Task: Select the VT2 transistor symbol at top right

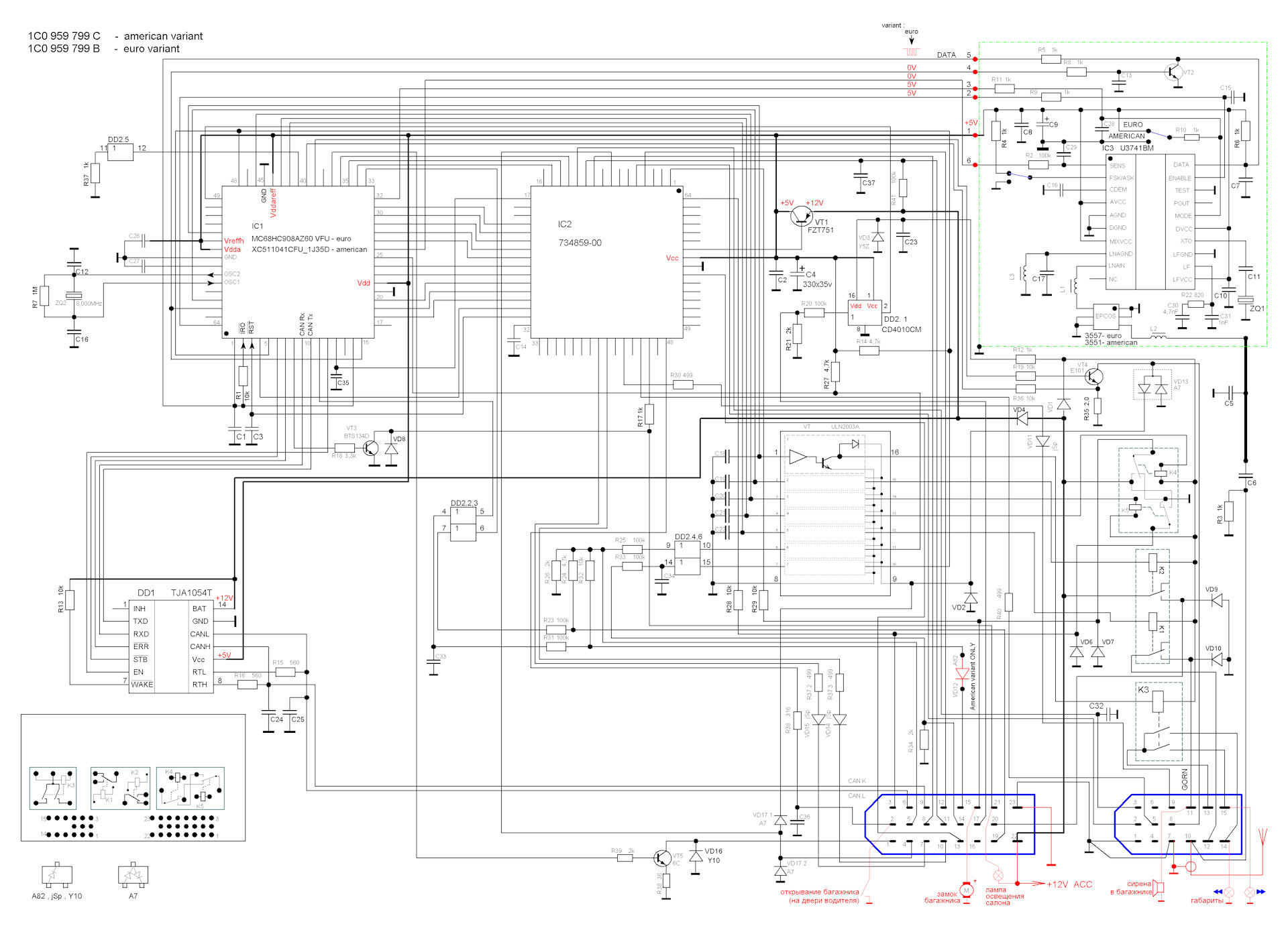Action: coord(1174,72)
